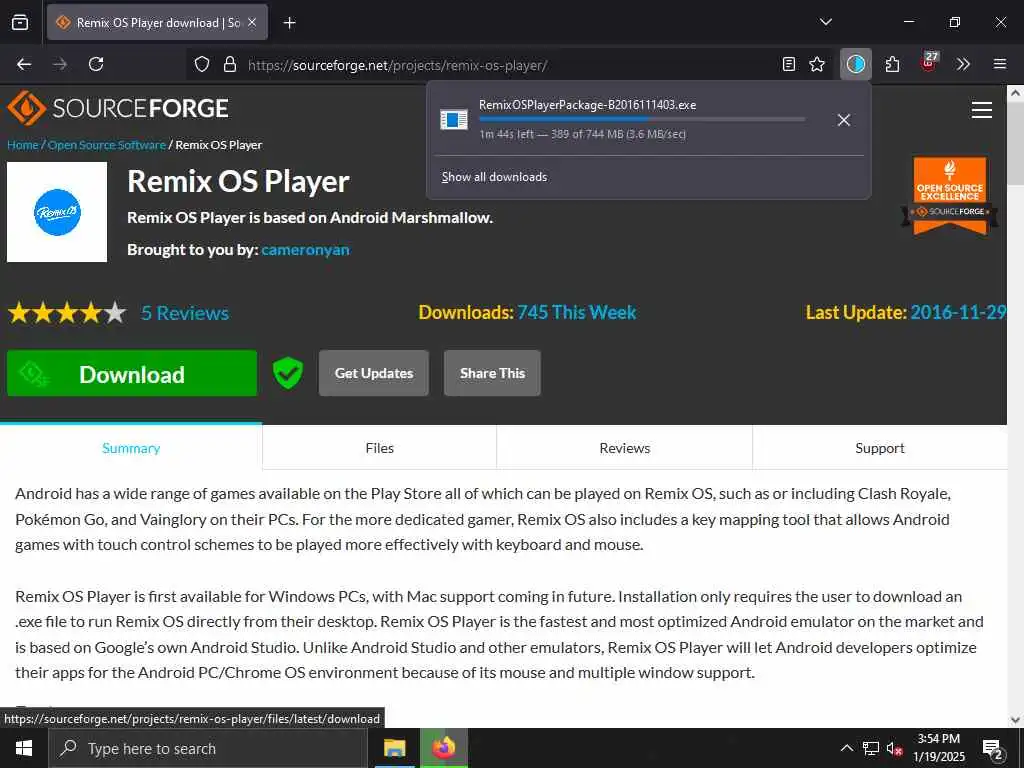The height and width of the screenshot is (768, 1024).
Task: Open the Support tab
Action: tap(880, 448)
